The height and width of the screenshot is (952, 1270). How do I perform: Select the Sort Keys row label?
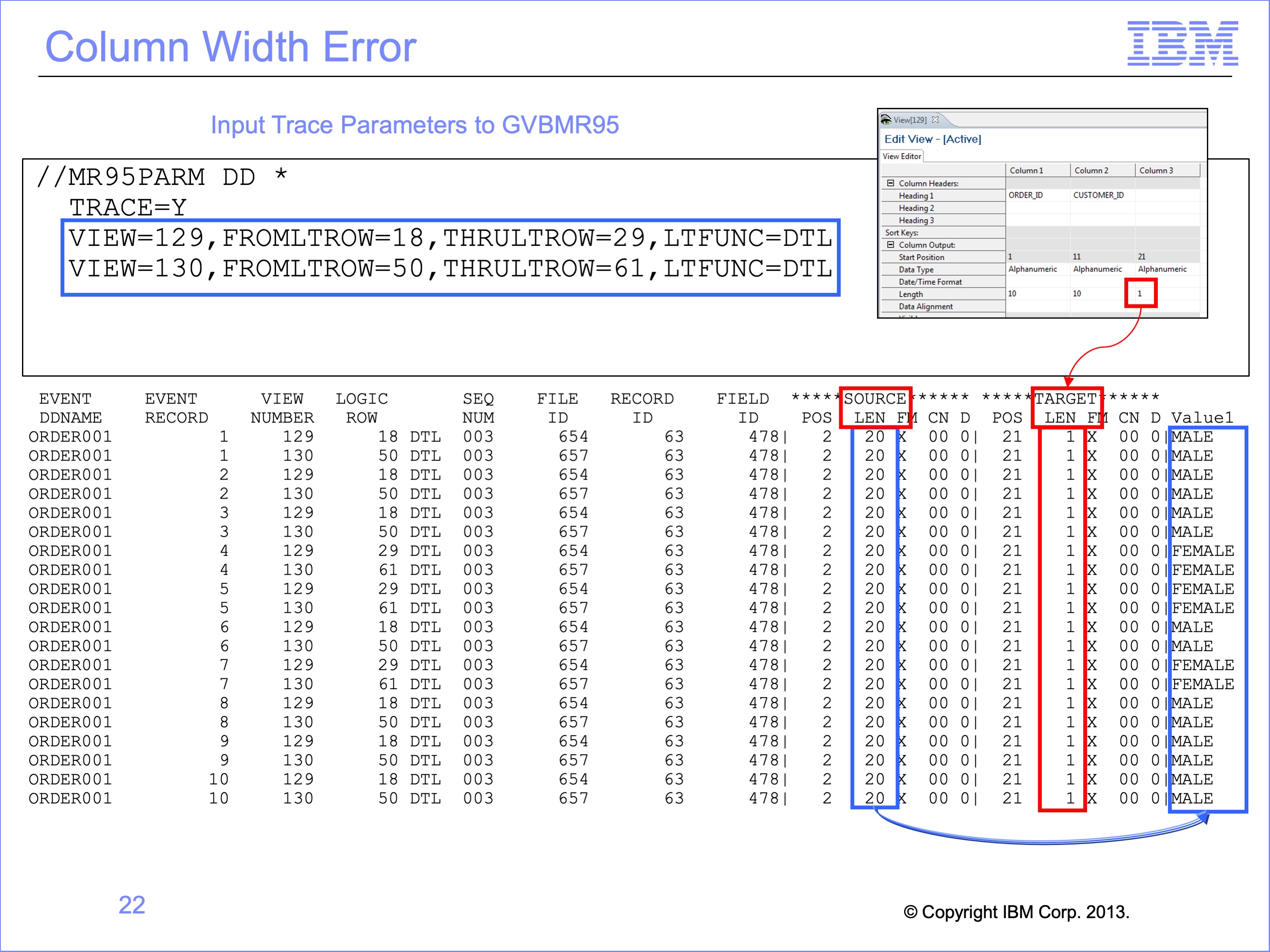[902, 232]
